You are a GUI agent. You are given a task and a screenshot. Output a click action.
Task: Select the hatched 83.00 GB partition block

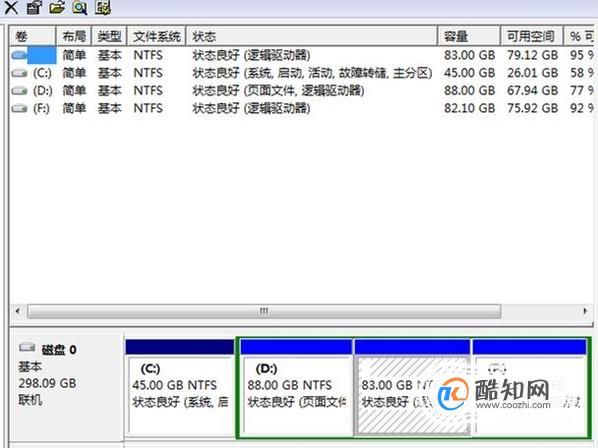click(412, 387)
